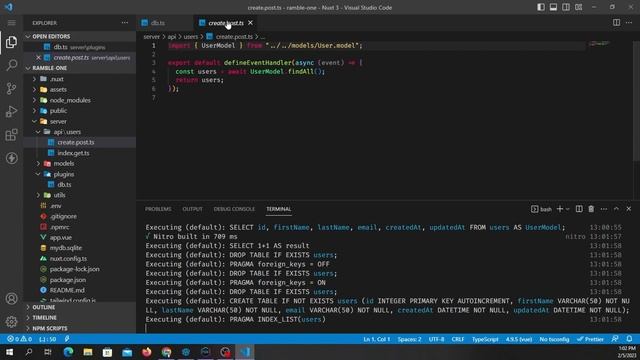Image resolution: width=640 pixels, height=360 pixels.
Task: Toggle the primary side bar layout icon
Action: (x=541, y=7)
